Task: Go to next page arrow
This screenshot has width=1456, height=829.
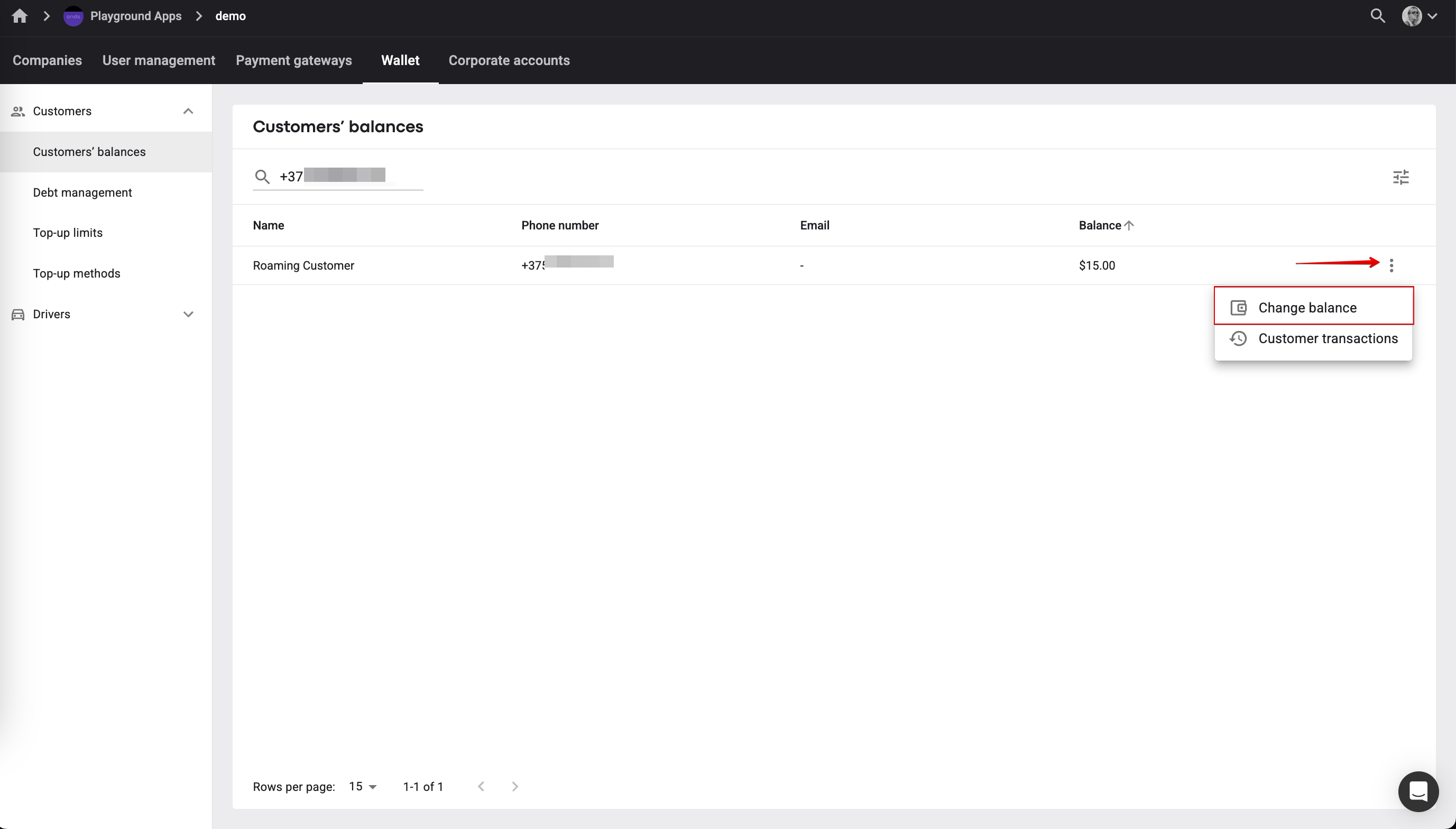Action: pyautogui.click(x=514, y=786)
